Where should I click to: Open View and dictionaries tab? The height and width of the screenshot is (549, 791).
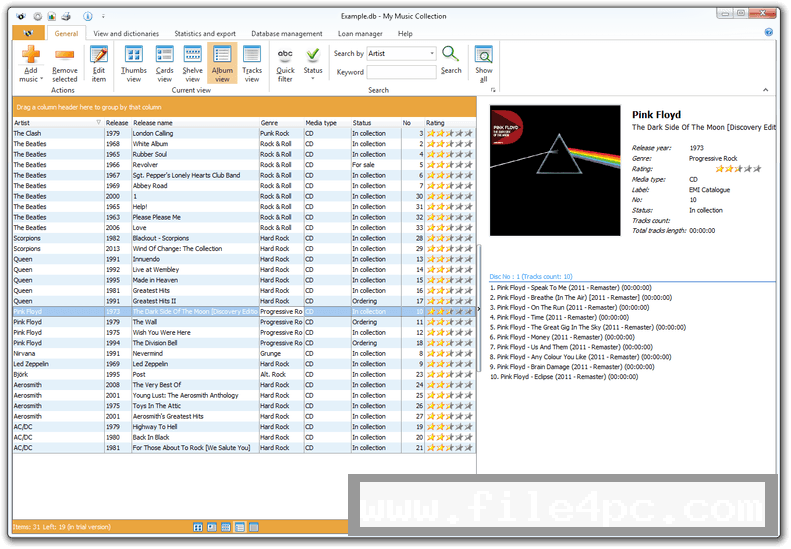click(126, 33)
